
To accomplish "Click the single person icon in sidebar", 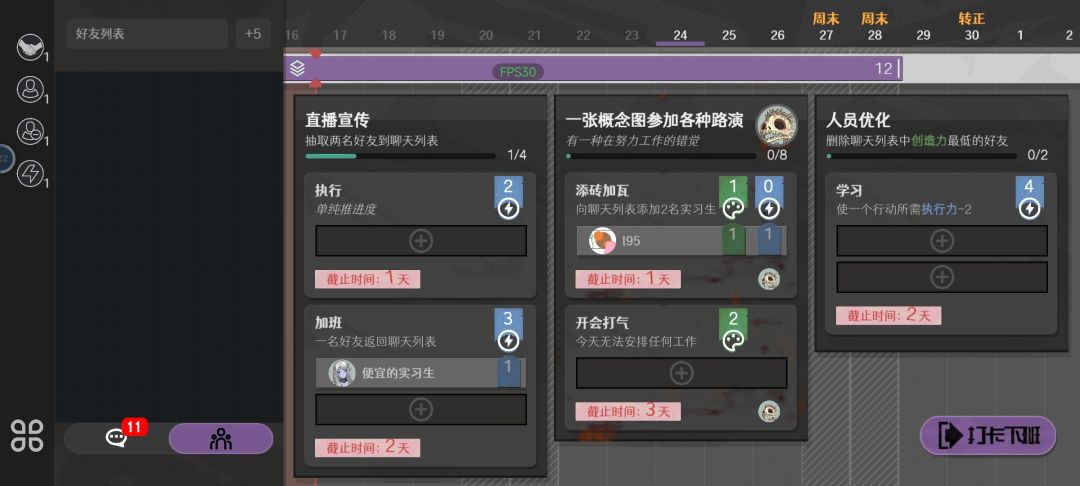I will coord(30,89).
